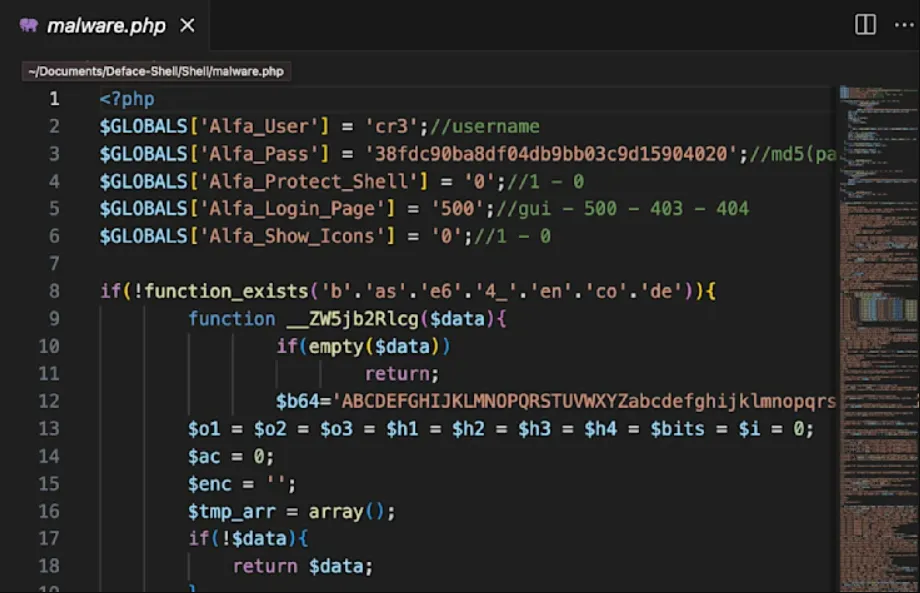Click the minimap code overview

tap(879, 339)
